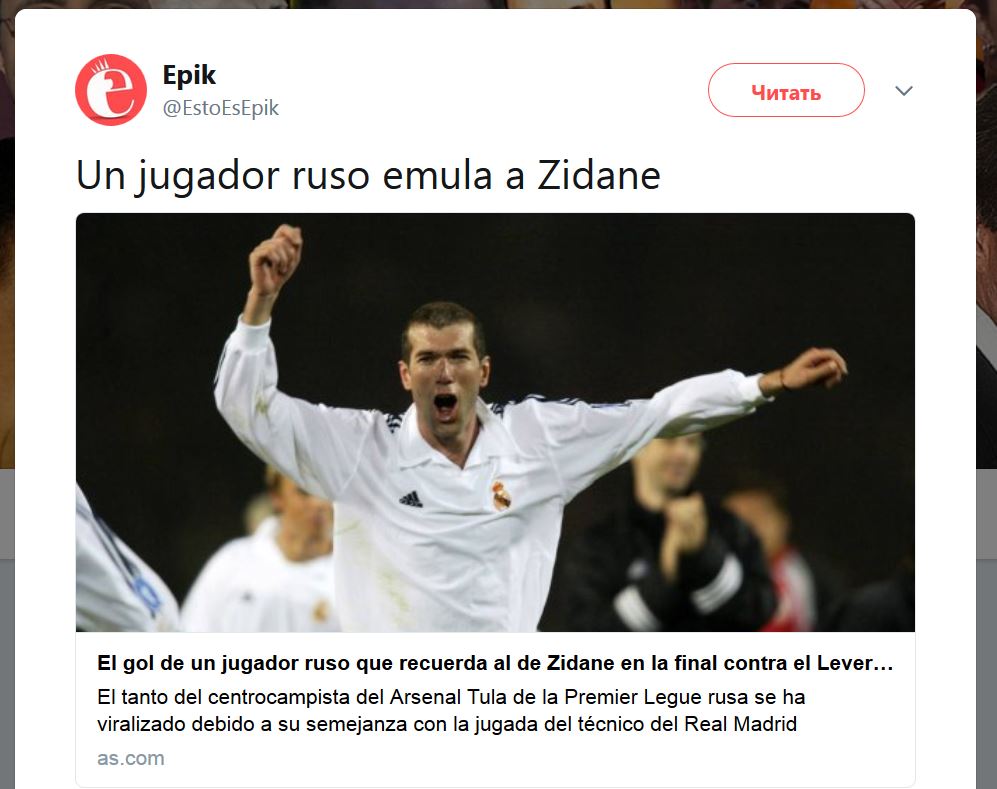Click Zidane's raised fist in the photo

point(275,259)
